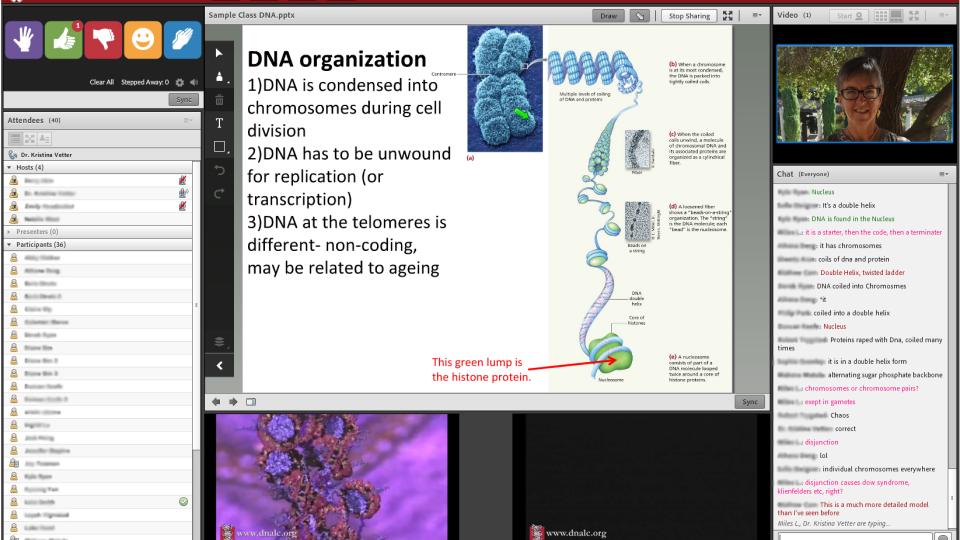
Task: Pick the Shapes rectangle tool
Action: pyautogui.click(x=219, y=149)
